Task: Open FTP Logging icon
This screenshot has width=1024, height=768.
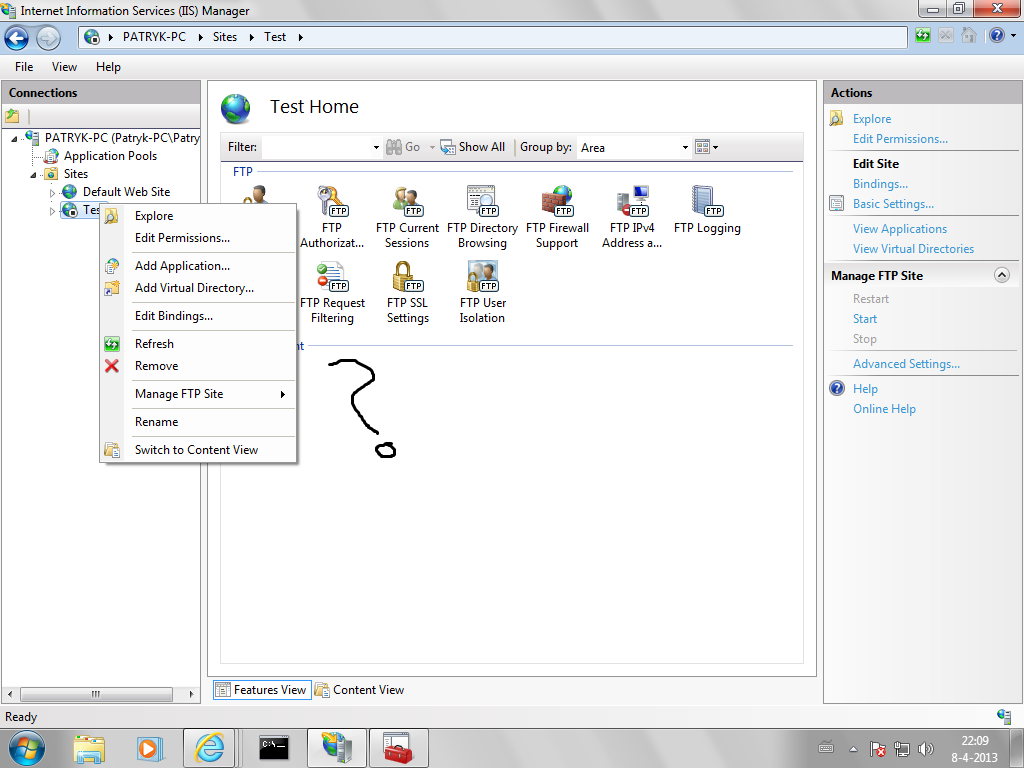Action: pos(707,210)
